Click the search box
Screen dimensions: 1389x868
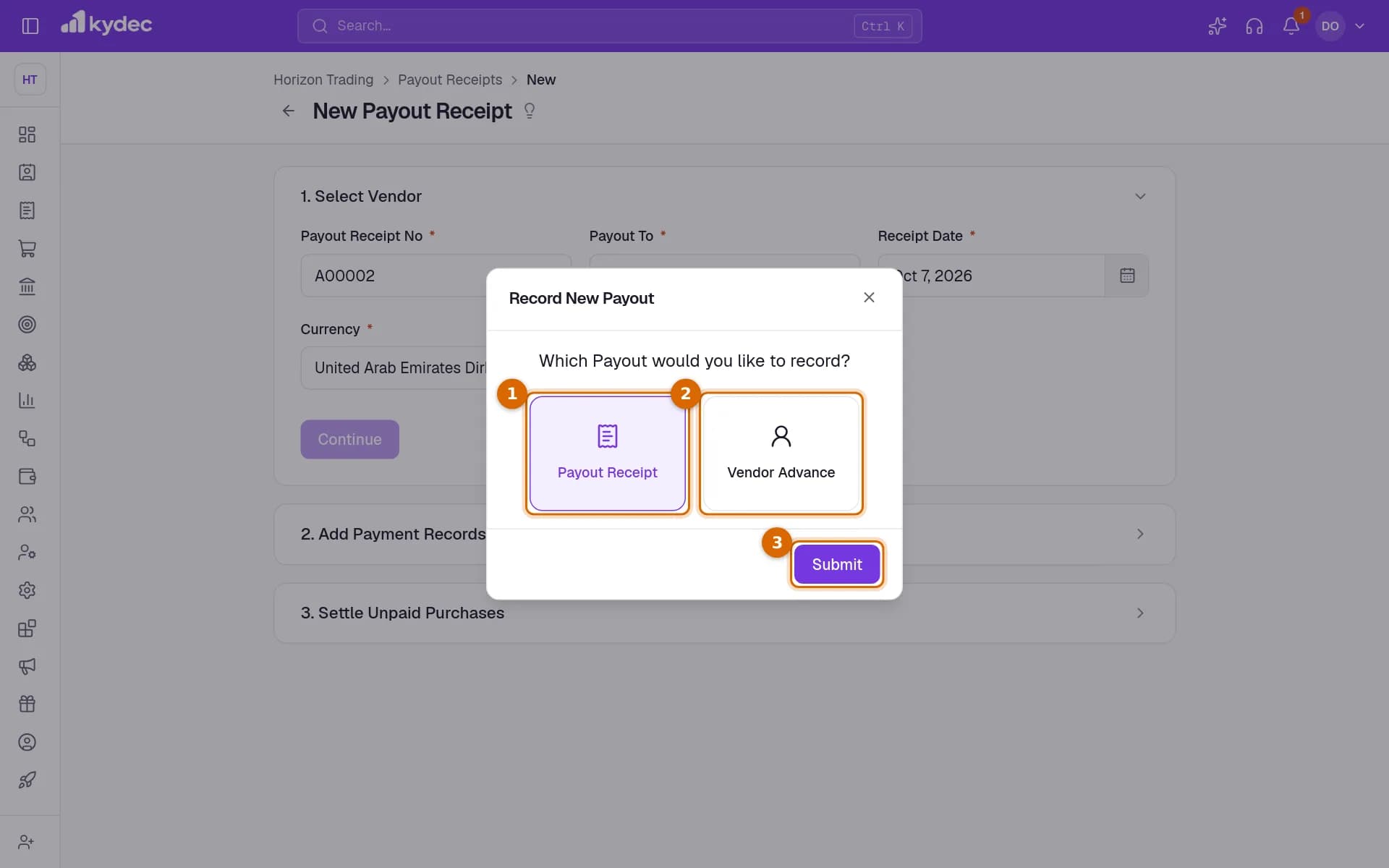click(x=609, y=26)
